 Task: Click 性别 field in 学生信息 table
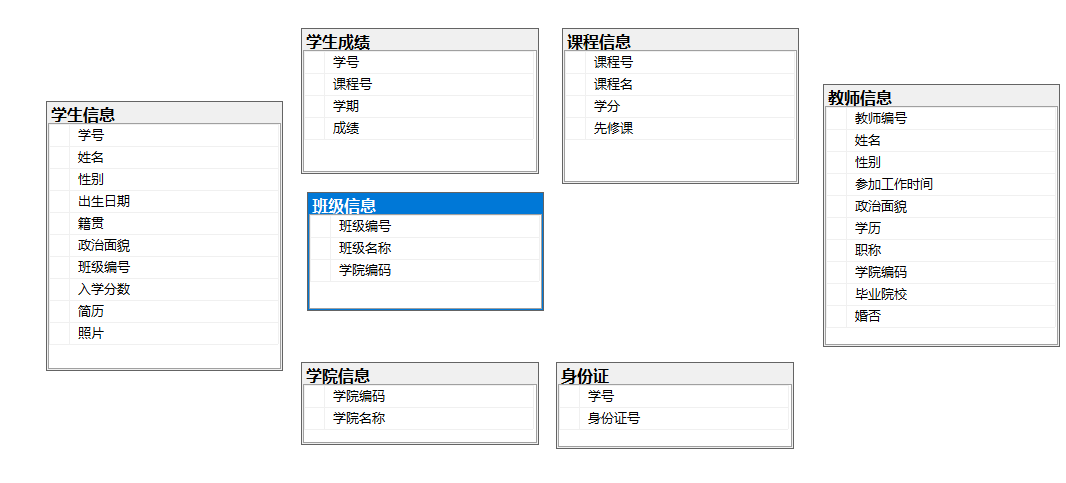[x=164, y=180]
